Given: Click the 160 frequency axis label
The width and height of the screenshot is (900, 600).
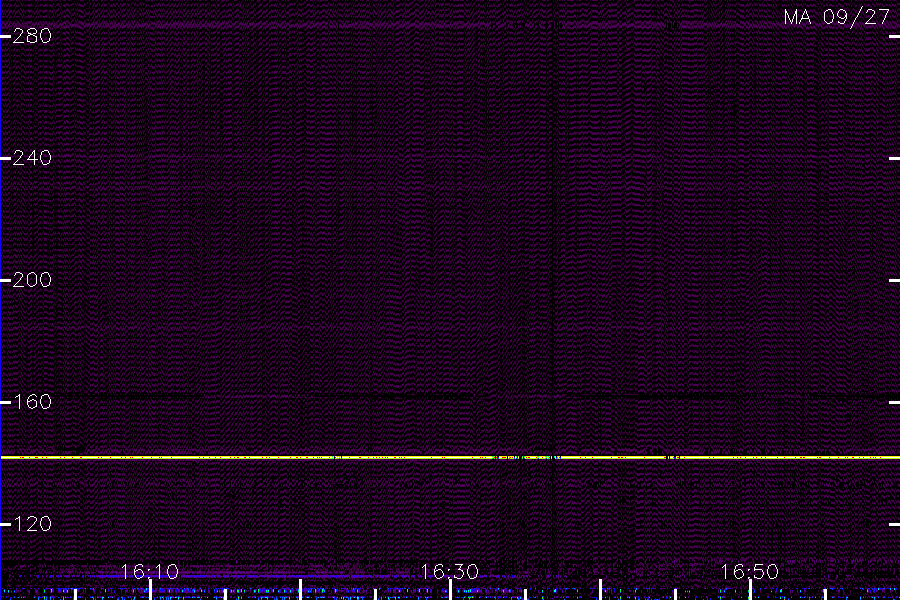Looking at the screenshot, I should click(x=32, y=402).
